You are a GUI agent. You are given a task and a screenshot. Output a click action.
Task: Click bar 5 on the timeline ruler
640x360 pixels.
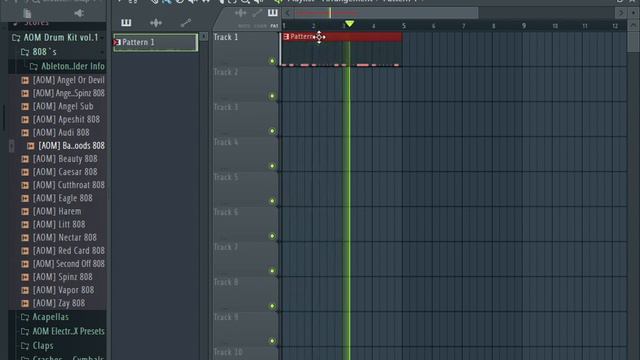pos(404,26)
